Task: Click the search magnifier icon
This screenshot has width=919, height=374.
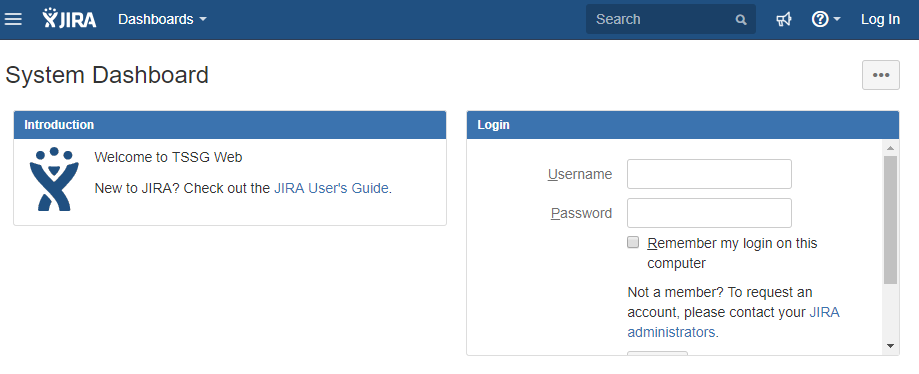Action: click(x=741, y=20)
